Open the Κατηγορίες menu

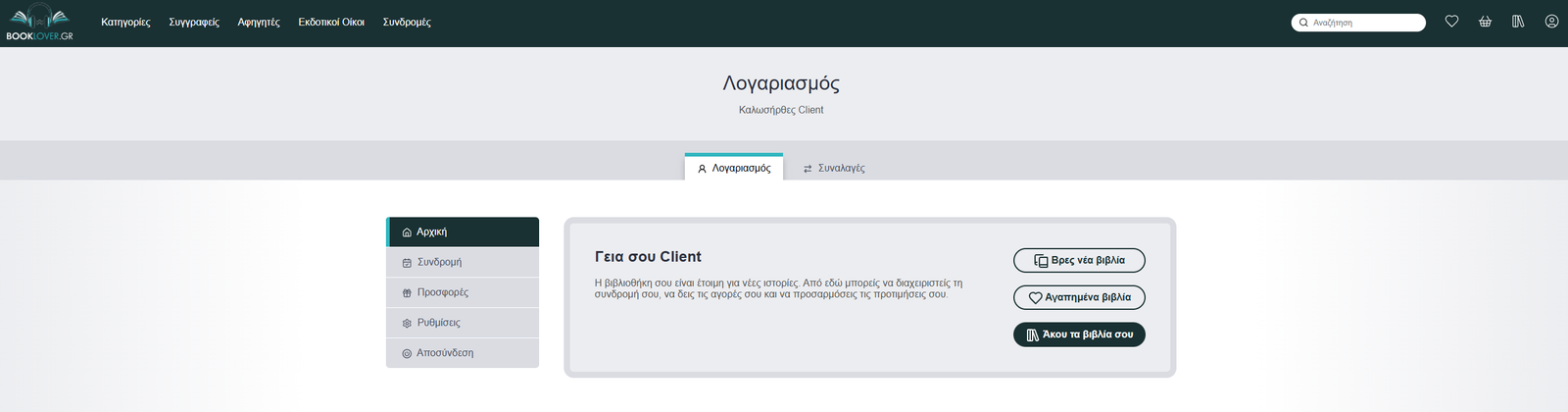click(x=125, y=22)
